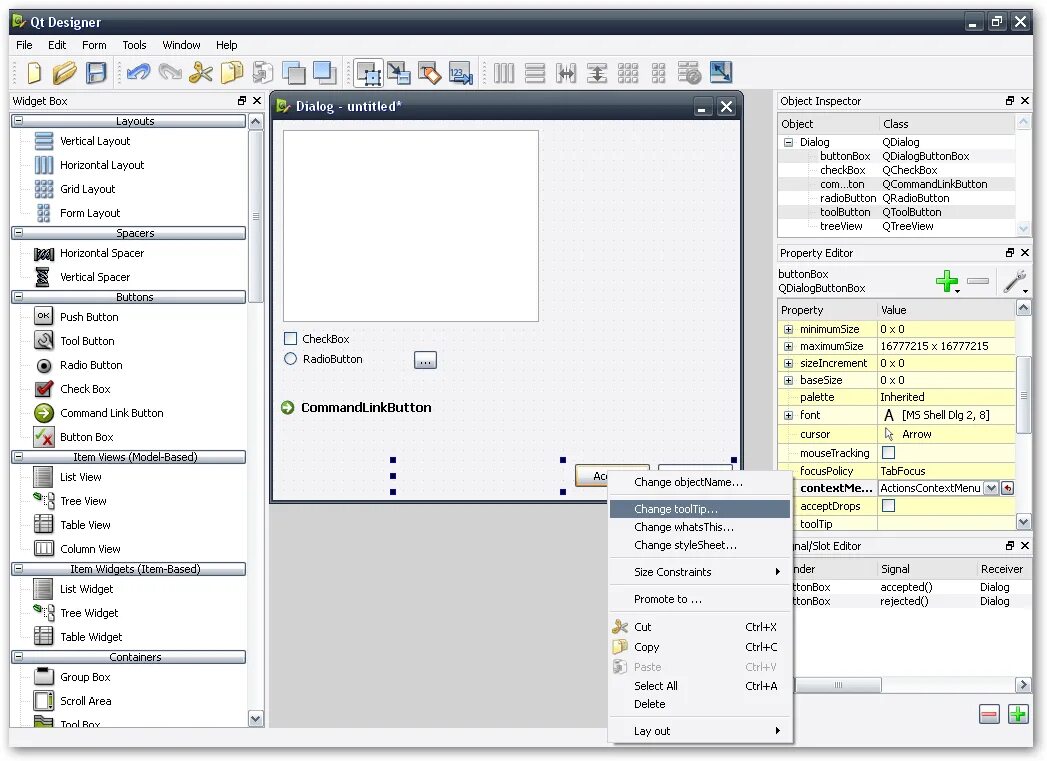1047x761 pixels.
Task: Choose Change toolTip… from context menu
Action: pyautogui.click(x=700, y=509)
